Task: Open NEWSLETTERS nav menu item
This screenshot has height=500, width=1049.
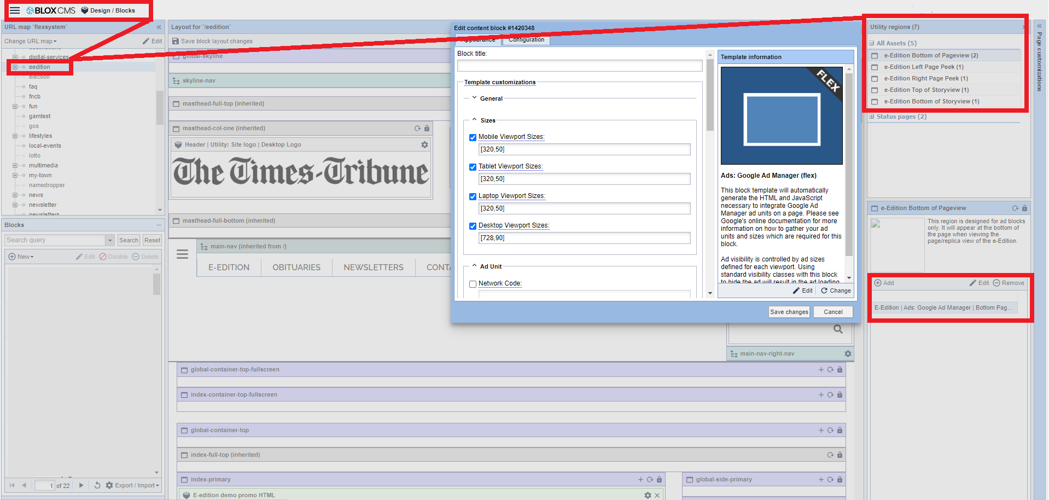Action: coord(373,267)
